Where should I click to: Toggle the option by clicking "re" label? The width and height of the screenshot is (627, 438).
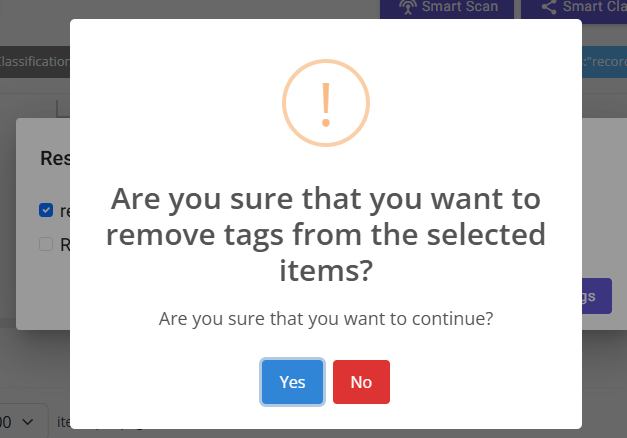(65, 211)
